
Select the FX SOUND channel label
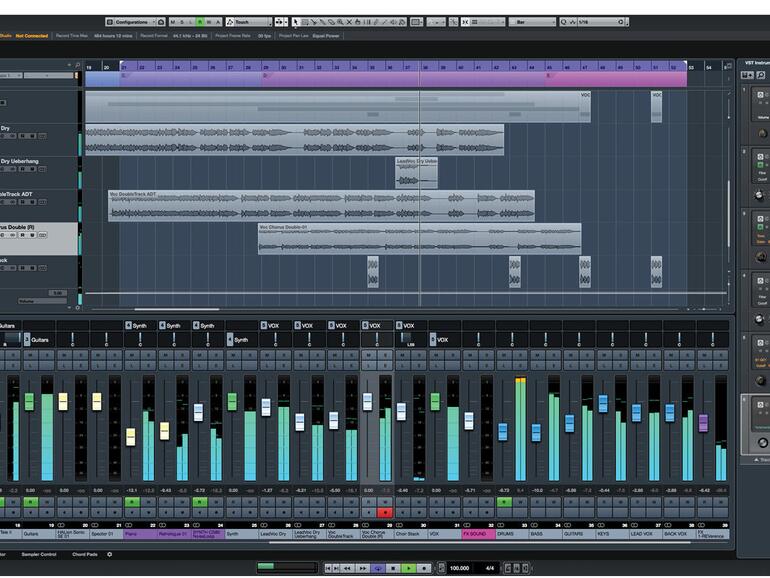pyautogui.click(x=478, y=534)
